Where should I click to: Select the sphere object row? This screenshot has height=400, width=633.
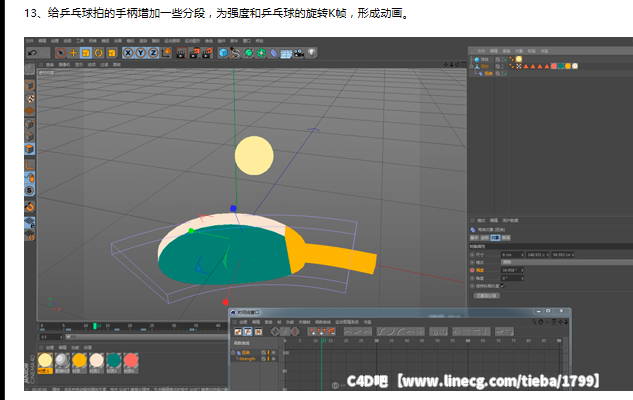pyautogui.click(x=484, y=59)
